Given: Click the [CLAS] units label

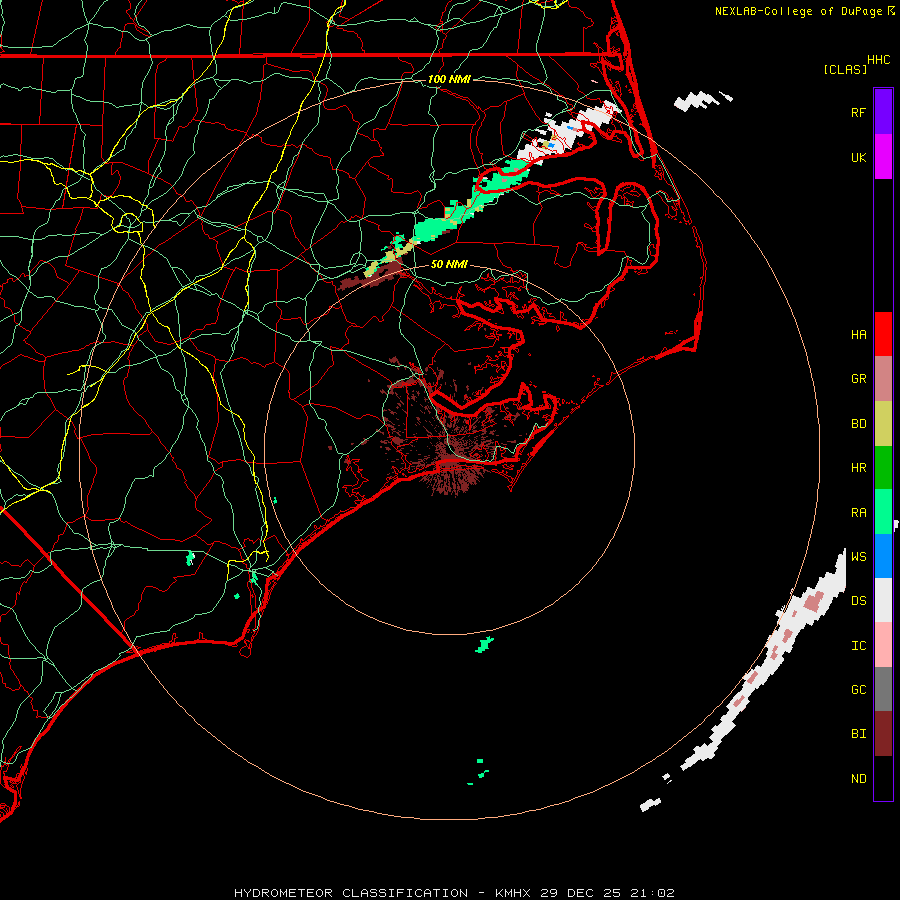Looking at the screenshot, I should pyautogui.click(x=845, y=69).
